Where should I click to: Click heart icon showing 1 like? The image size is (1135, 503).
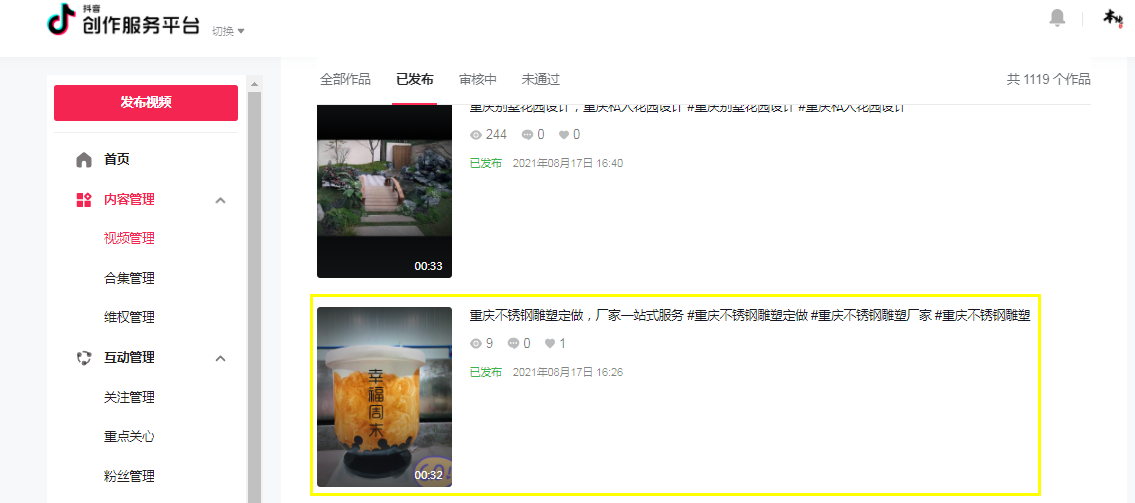tap(550, 343)
